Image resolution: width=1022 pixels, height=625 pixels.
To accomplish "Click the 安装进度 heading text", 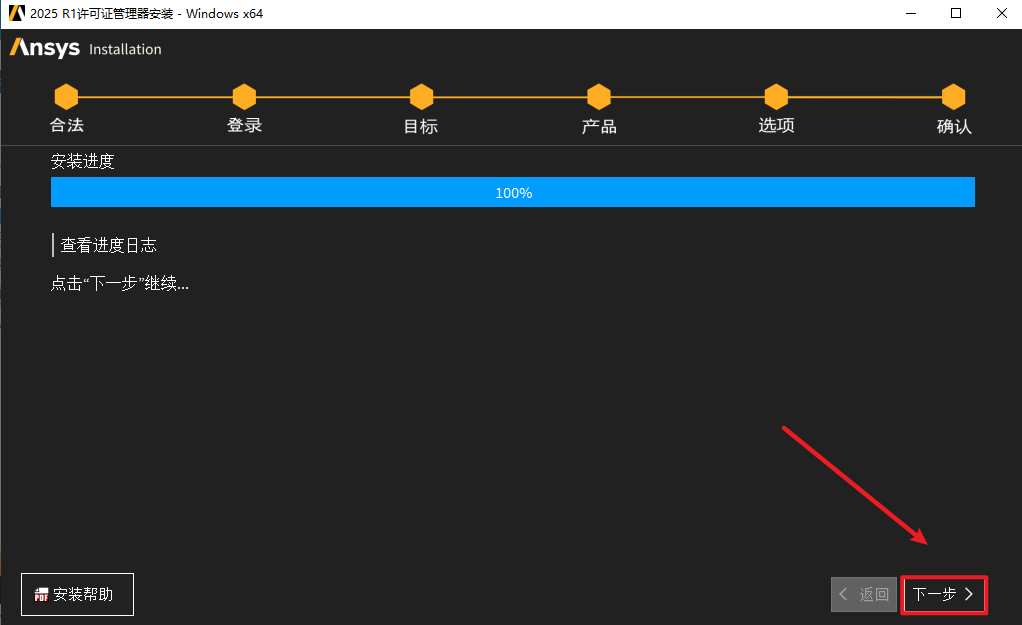I will click(x=83, y=161).
